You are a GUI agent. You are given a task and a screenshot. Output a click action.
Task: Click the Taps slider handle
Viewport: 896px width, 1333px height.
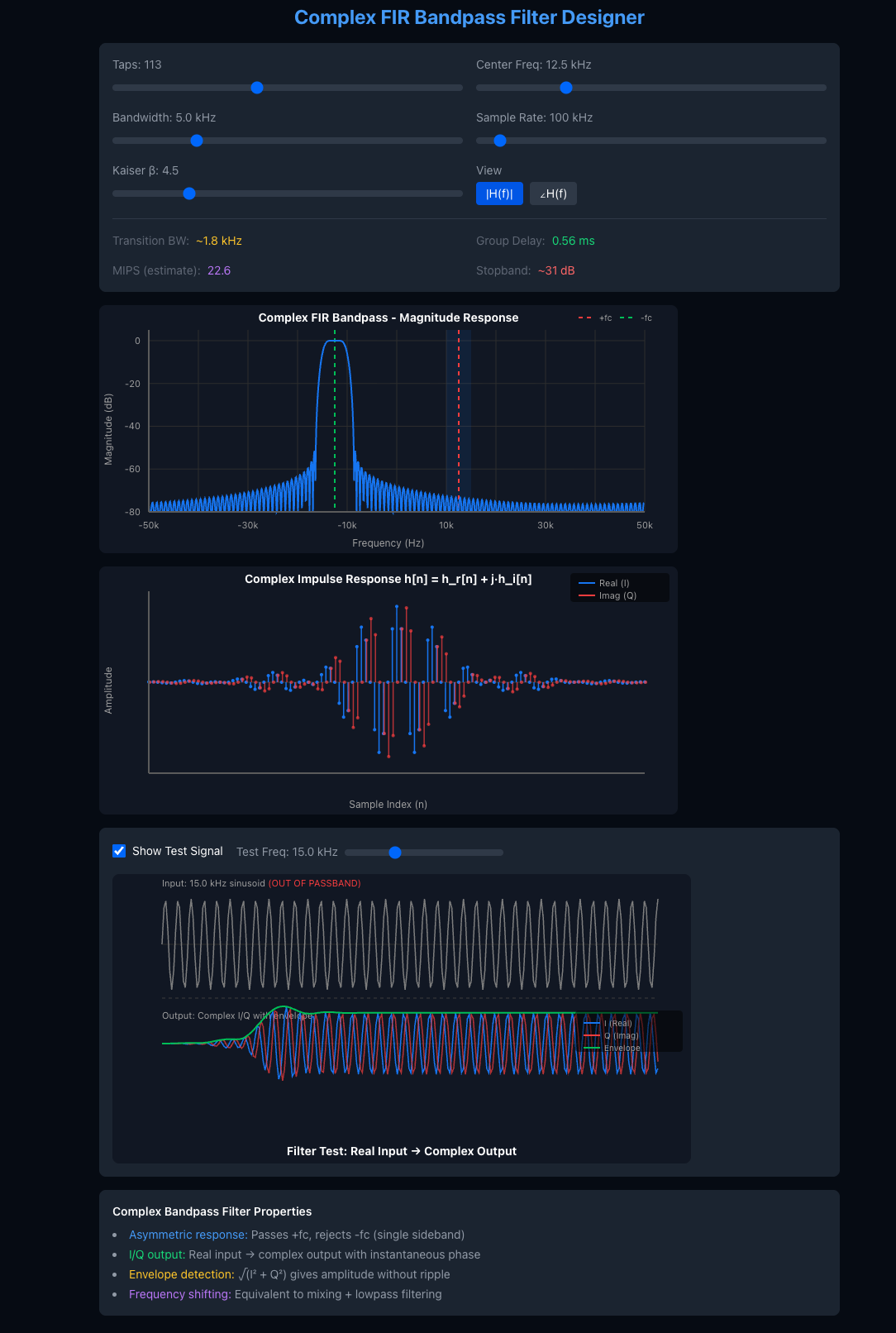click(257, 88)
